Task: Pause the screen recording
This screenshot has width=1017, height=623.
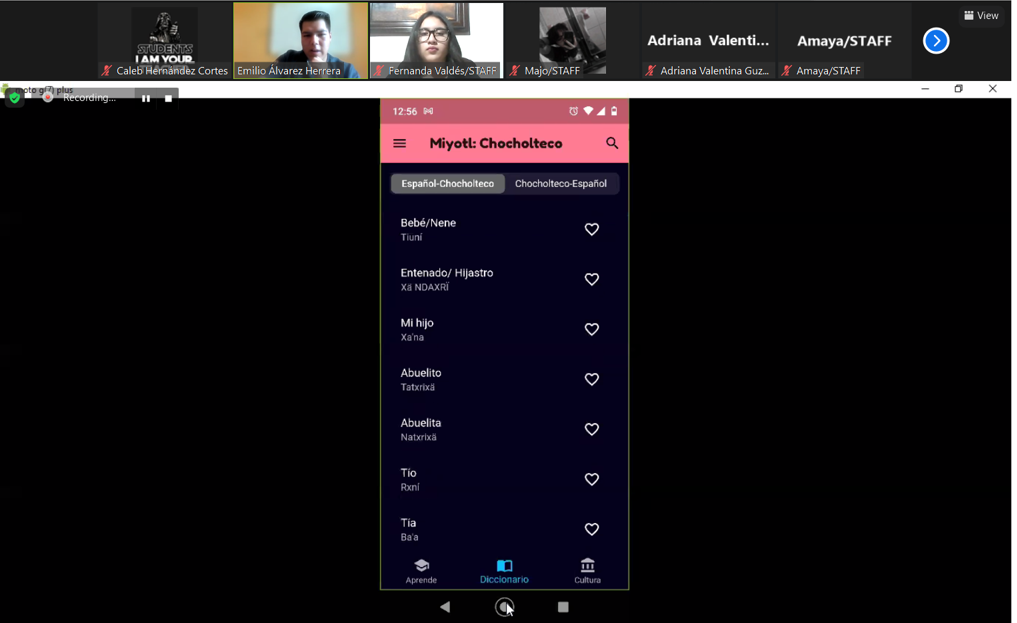Action: coord(146,98)
